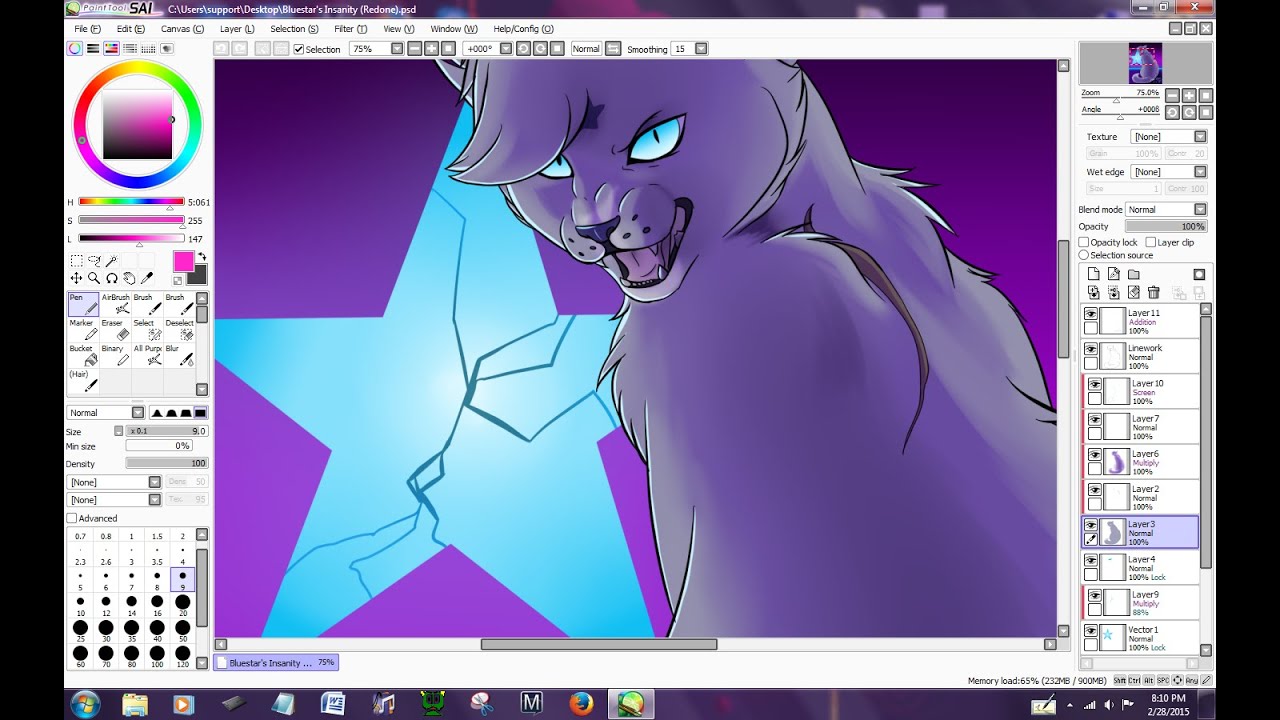Select the AirBrush tool
The width and height of the screenshot is (1280, 720).
[x=115, y=304]
